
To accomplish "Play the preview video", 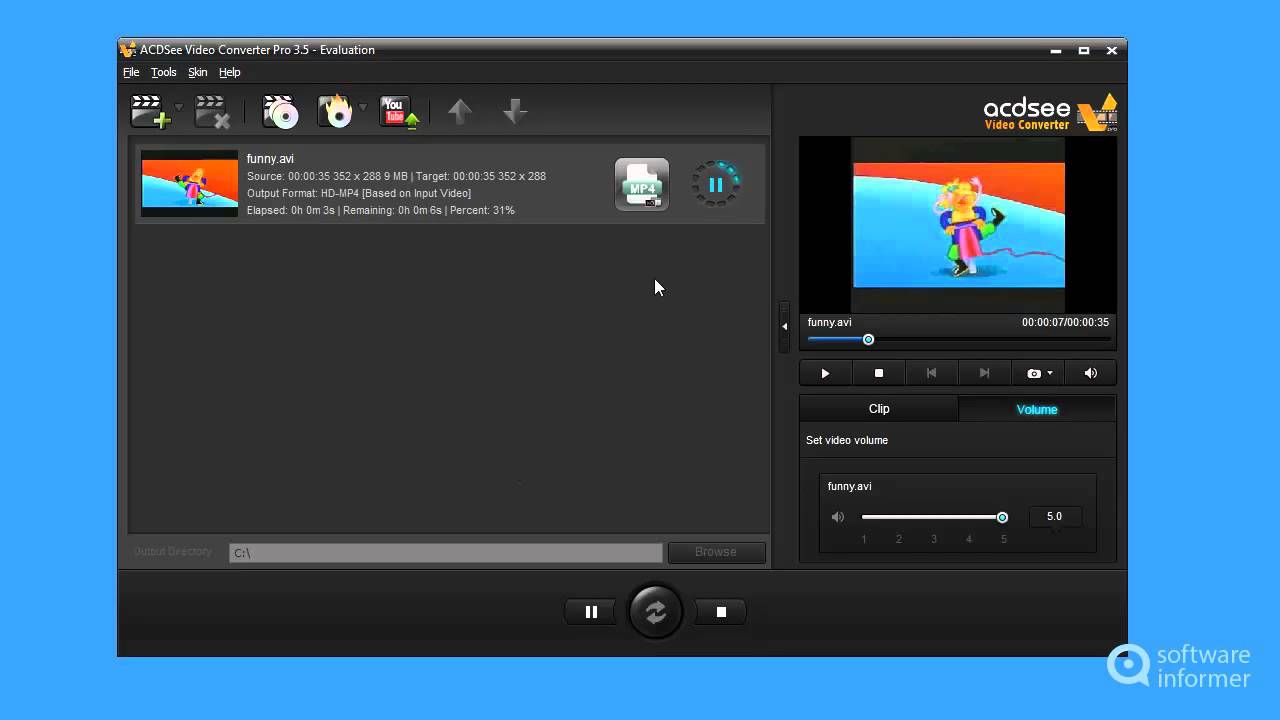I will click(825, 373).
